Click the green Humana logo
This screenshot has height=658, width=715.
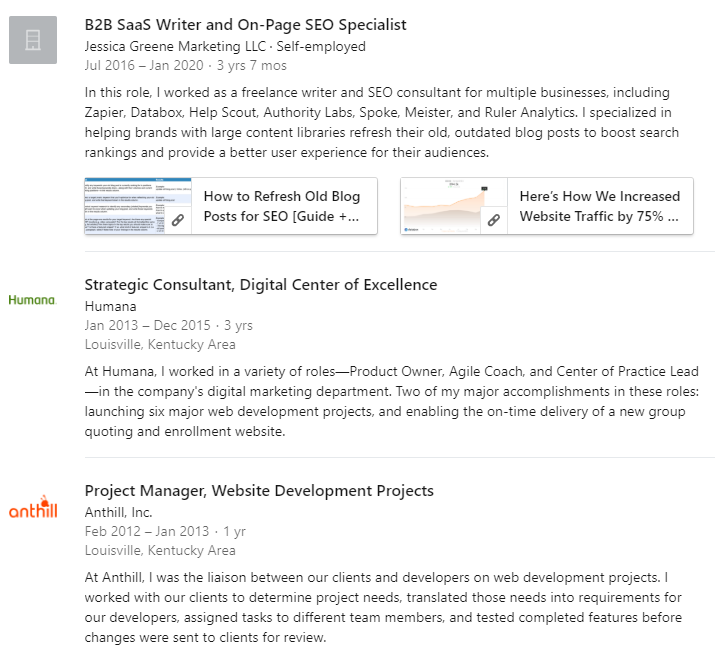(33, 300)
